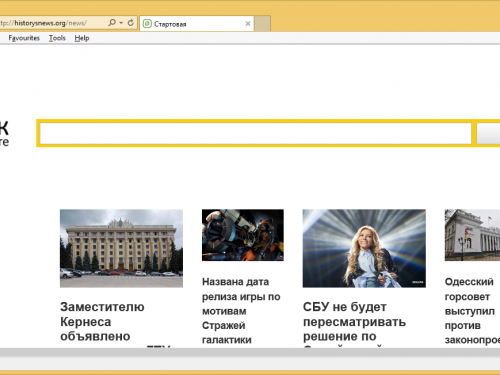
Task: Click the horizontal scrollbar at page bottom
Action: click(250, 352)
